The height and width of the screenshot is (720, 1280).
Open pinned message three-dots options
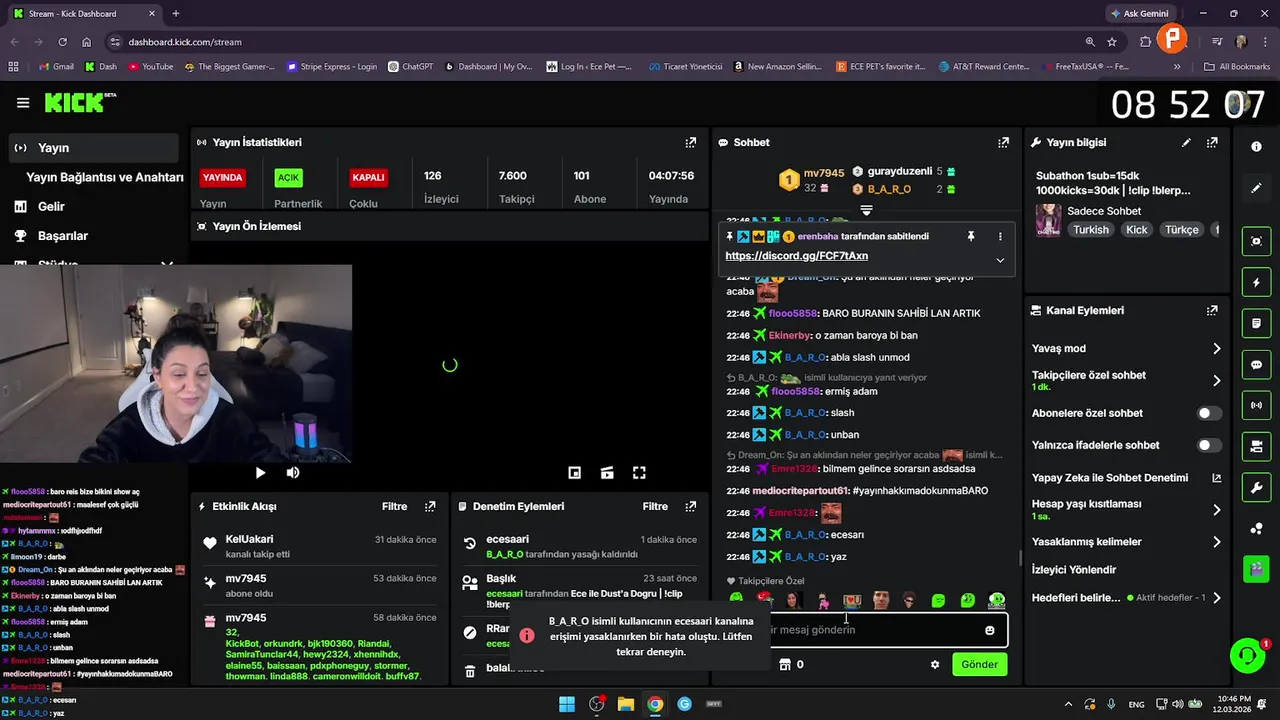pyautogui.click(x=1000, y=237)
